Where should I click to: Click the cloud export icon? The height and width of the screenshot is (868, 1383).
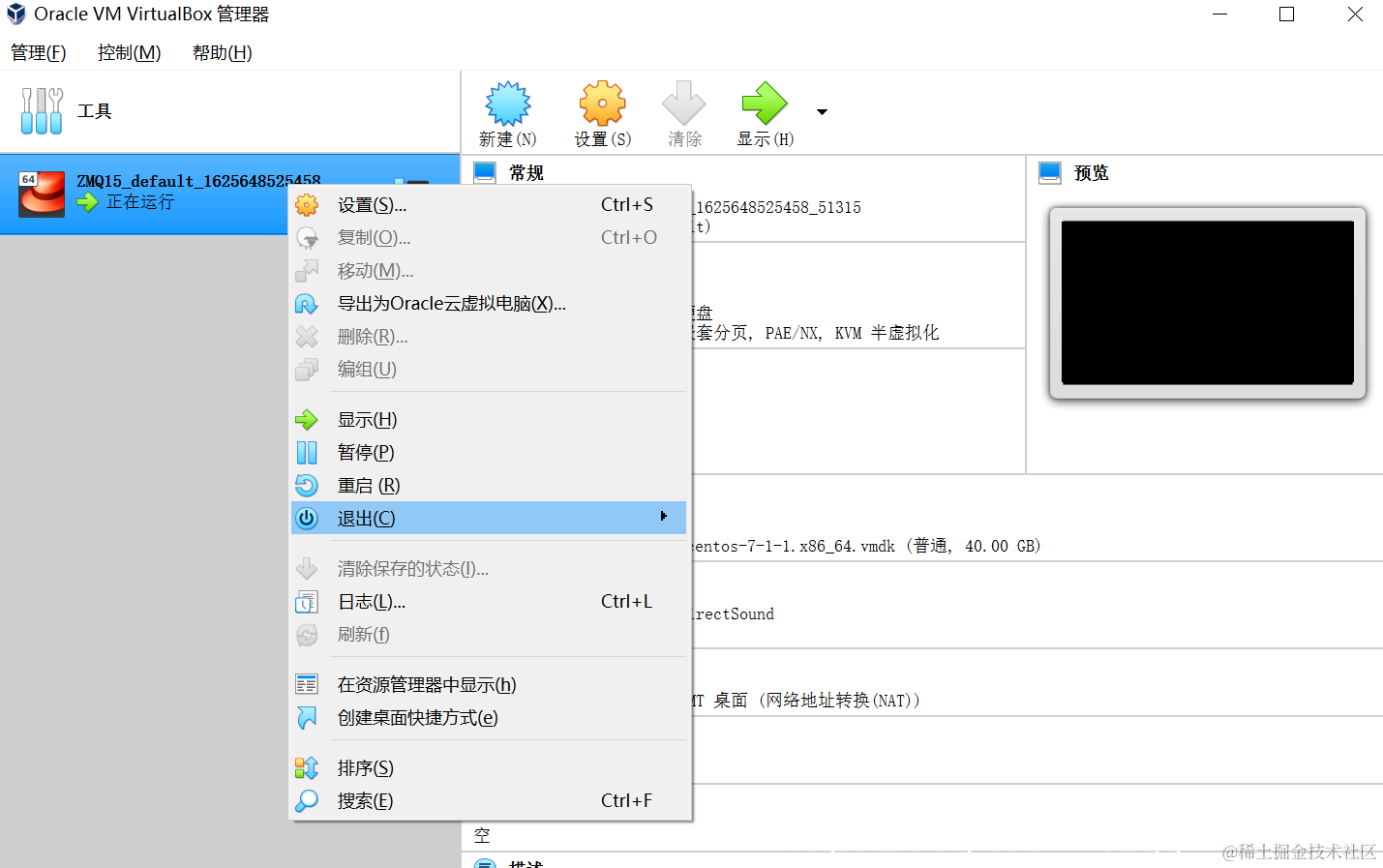click(307, 304)
